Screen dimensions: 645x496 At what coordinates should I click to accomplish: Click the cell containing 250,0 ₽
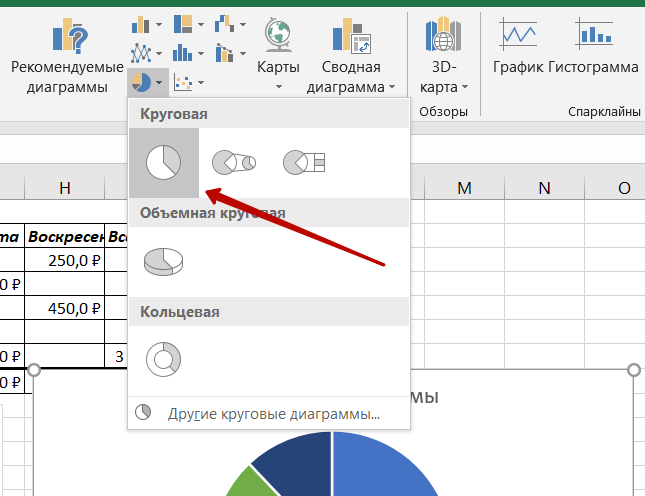[x=65, y=260]
